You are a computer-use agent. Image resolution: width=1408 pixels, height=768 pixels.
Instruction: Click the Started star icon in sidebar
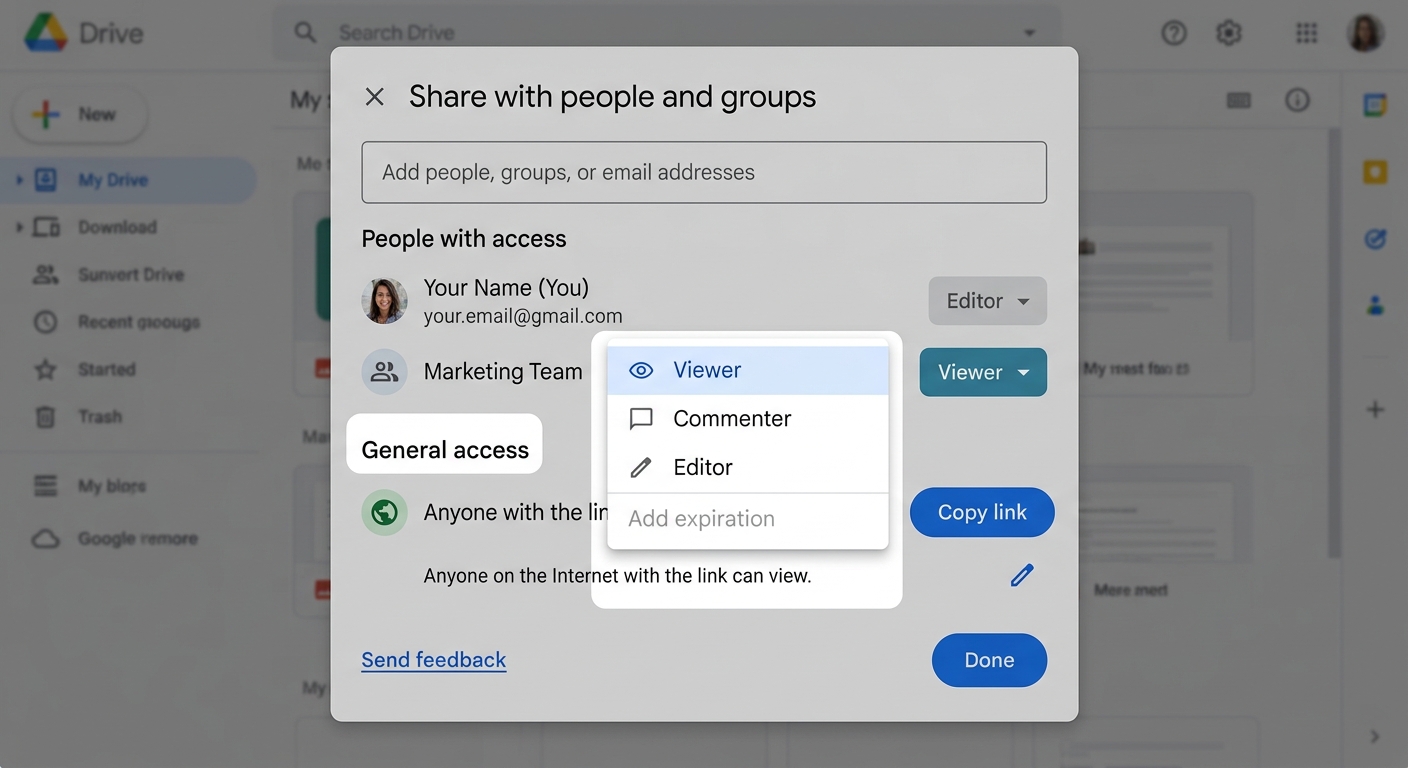[x=45, y=370]
